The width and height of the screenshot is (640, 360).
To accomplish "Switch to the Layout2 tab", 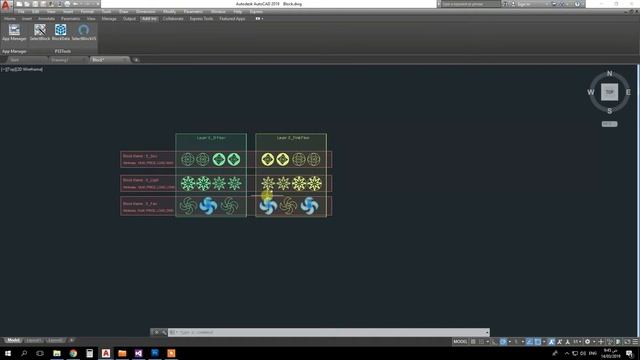I will click(x=55, y=340).
